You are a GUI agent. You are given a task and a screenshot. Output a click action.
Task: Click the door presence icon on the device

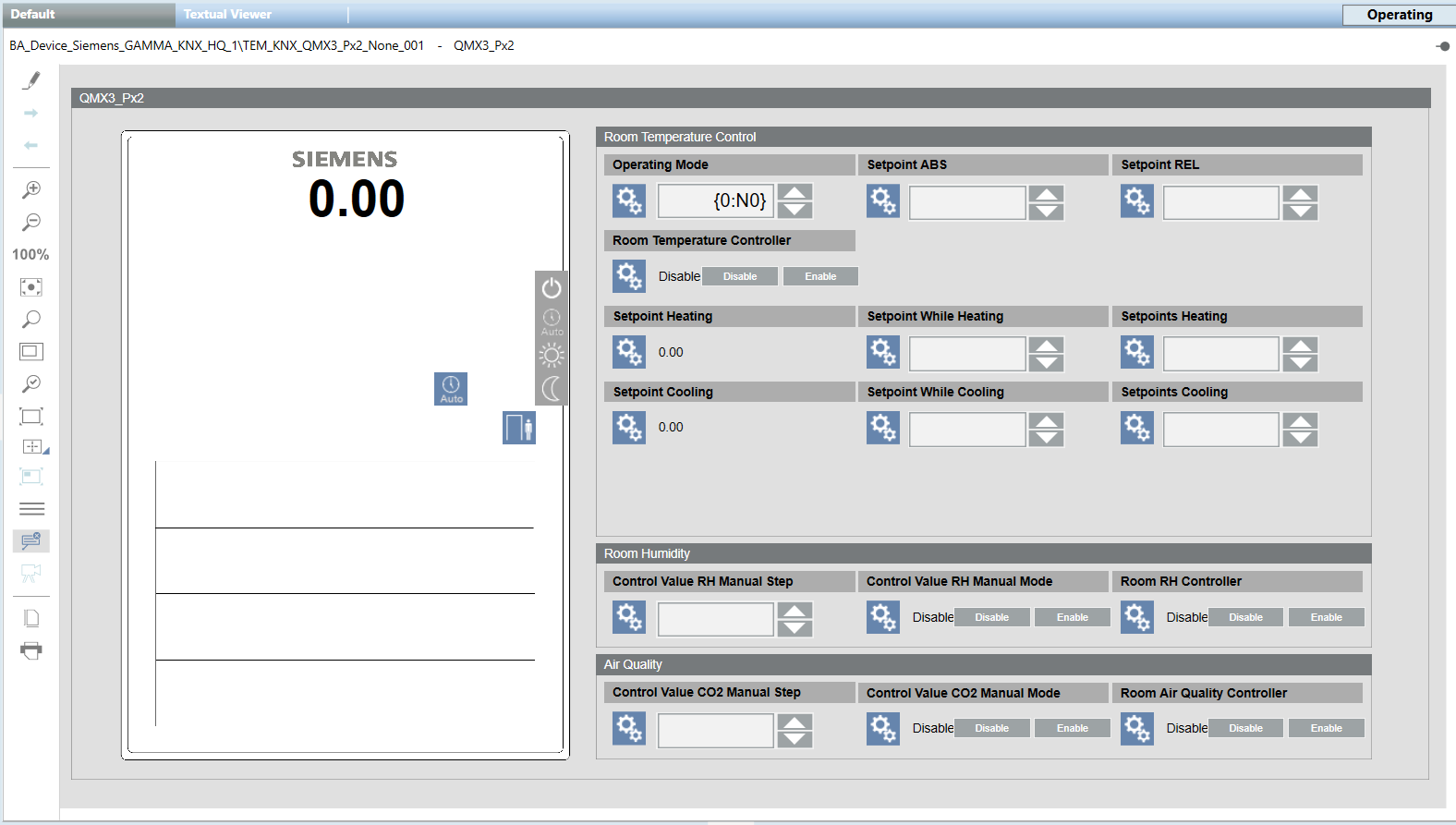coord(519,428)
